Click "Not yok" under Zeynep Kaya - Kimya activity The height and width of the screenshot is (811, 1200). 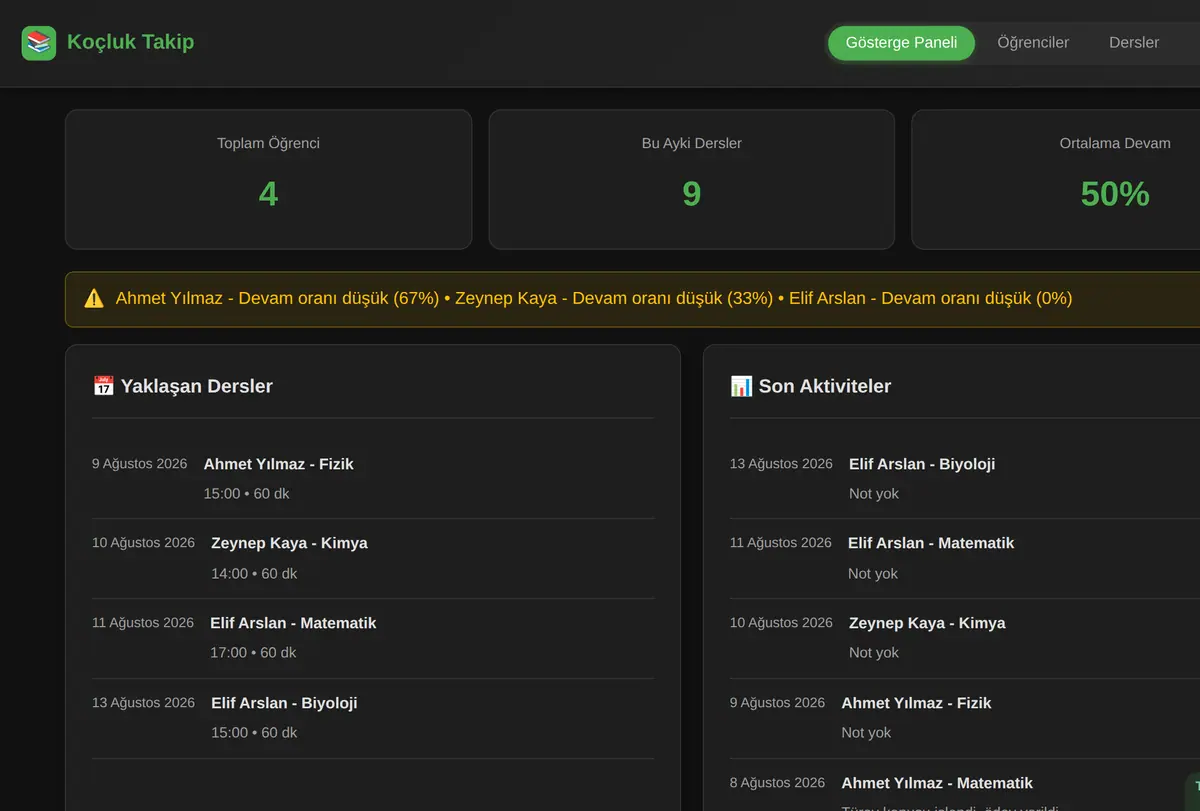pos(874,653)
